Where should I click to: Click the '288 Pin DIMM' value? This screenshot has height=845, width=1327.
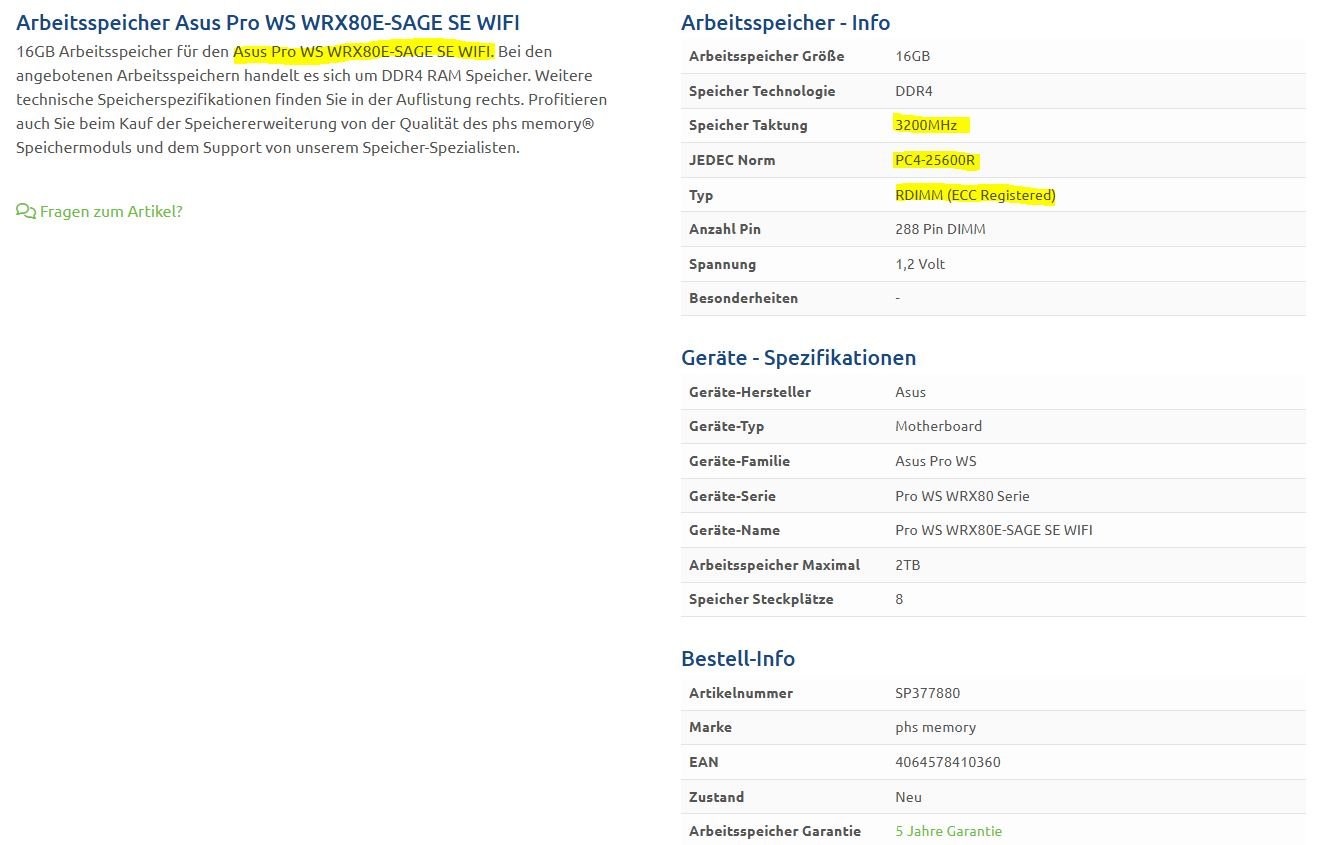tap(940, 229)
